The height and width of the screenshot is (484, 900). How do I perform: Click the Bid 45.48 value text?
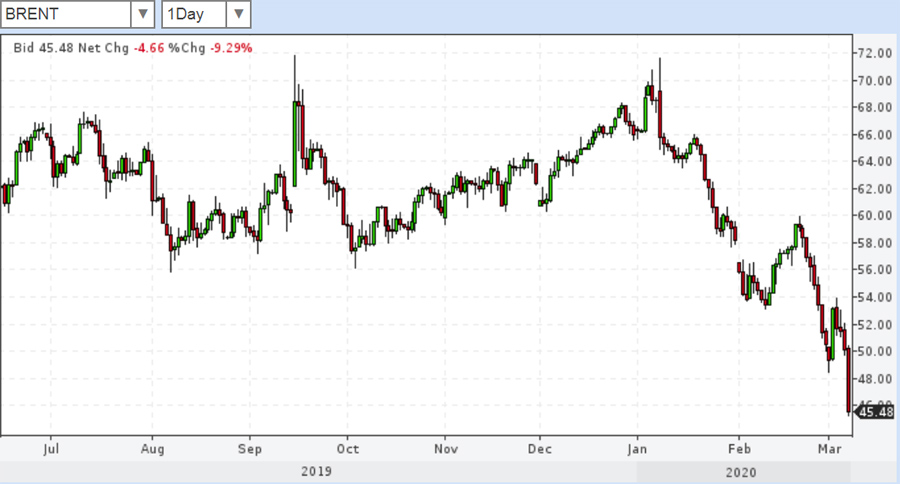coord(44,48)
